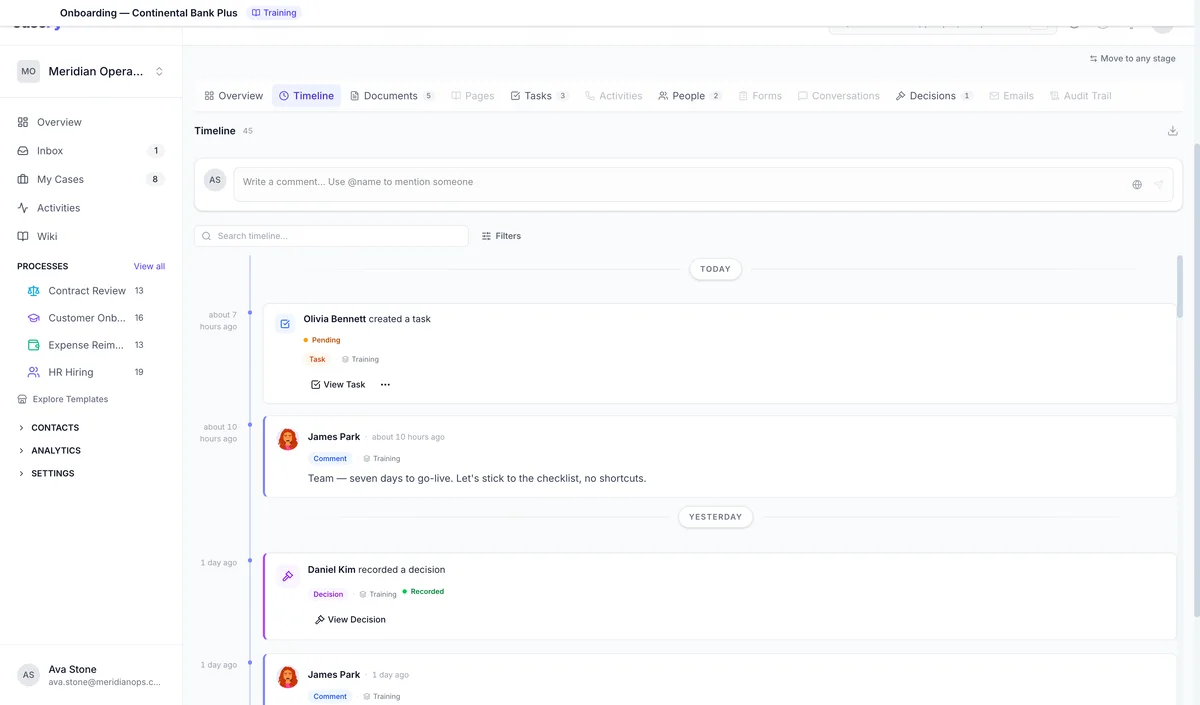
Task: Open the Forms tab
Action: pos(760,96)
